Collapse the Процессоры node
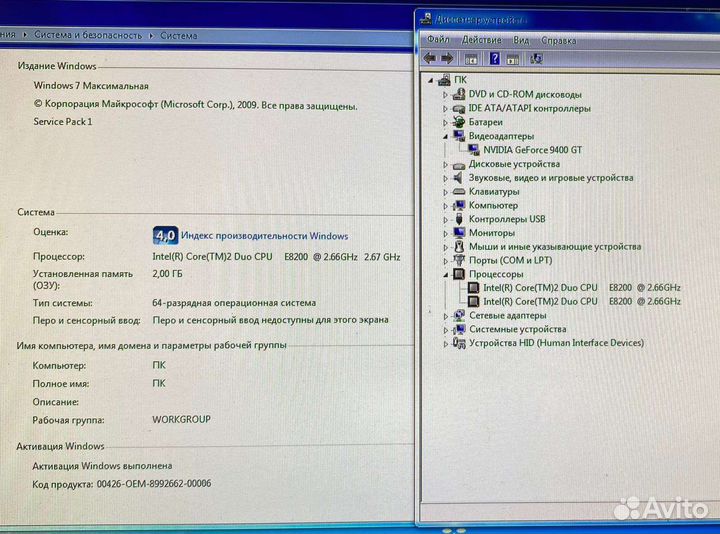This screenshot has height=534, width=720. point(445,275)
